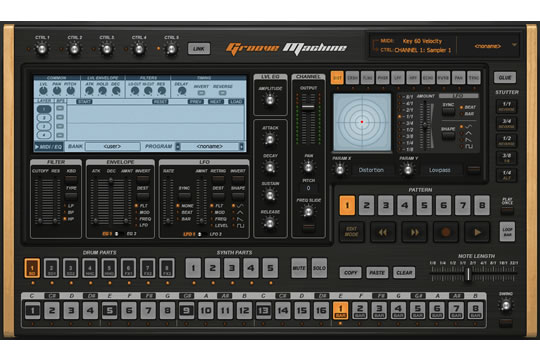
Task: Trigger the 1/4 ALT stutter pad
Action: 507,175
